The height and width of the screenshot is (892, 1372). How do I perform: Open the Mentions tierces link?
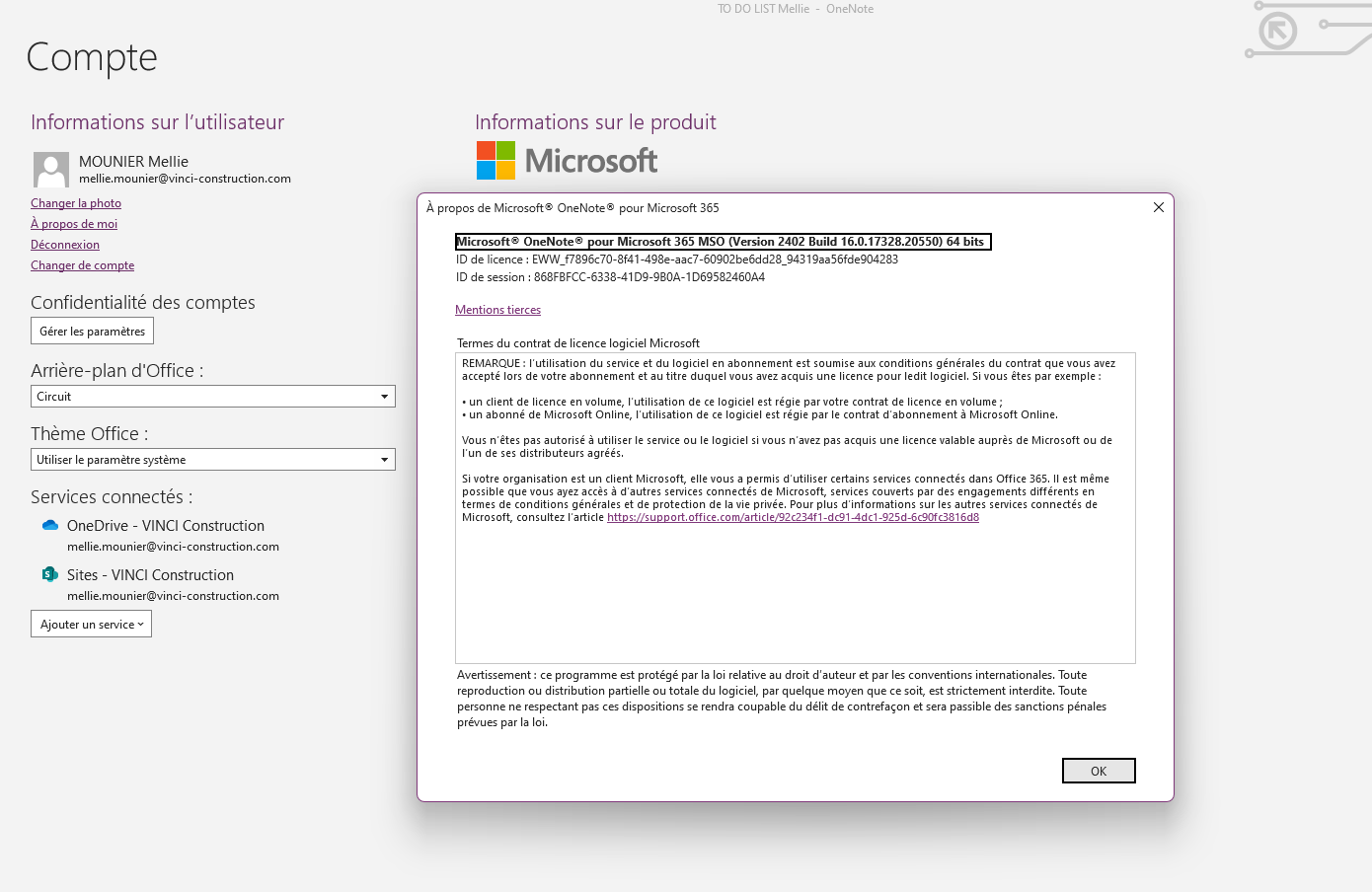[x=497, y=310]
